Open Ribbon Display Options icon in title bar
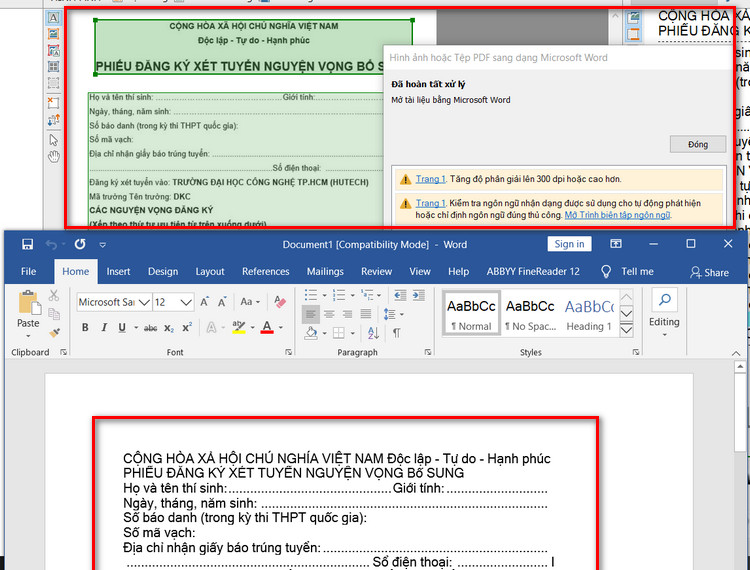 pyautogui.click(x=616, y=244)
